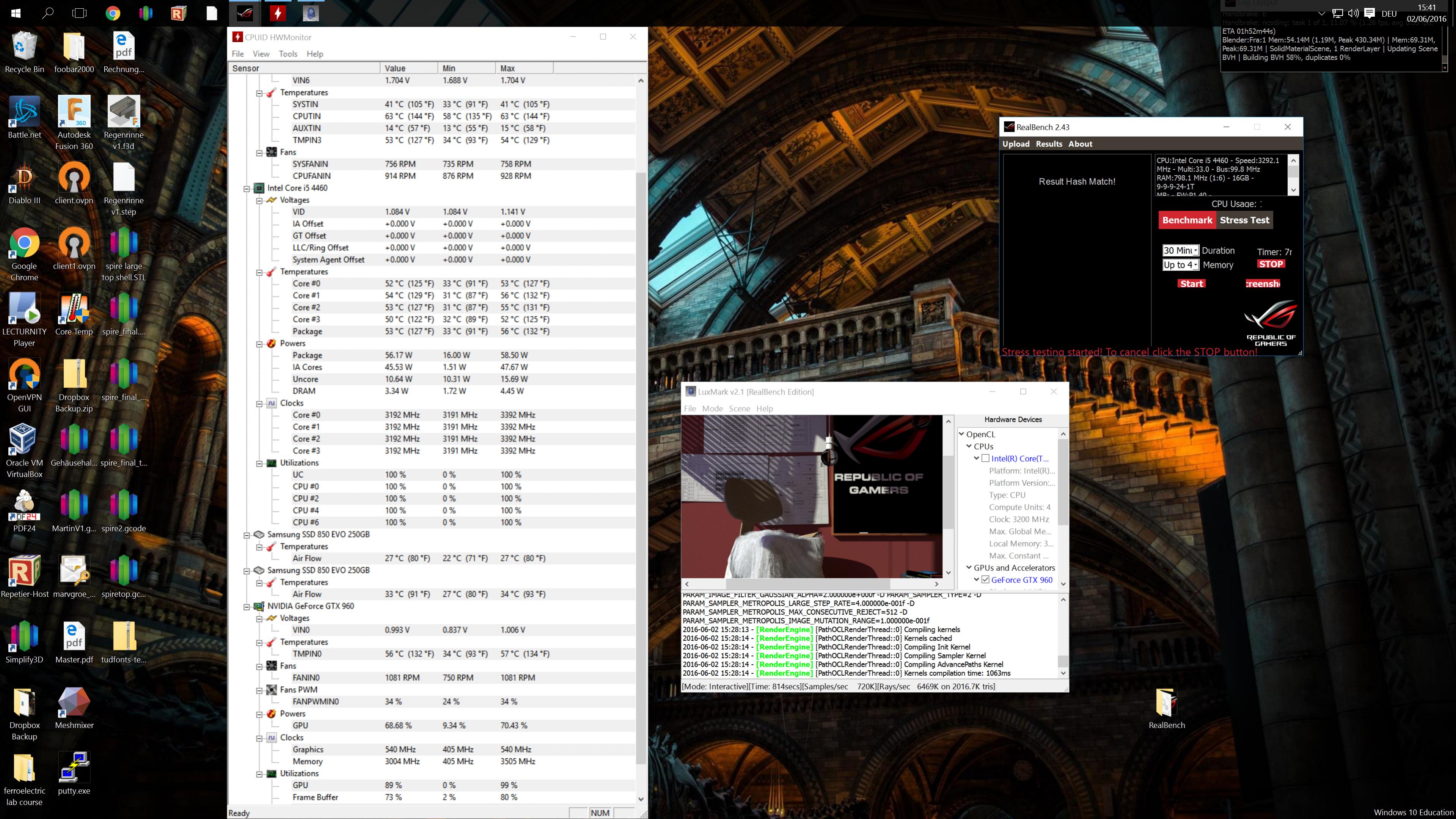Screen dimensions: 1456x819
Task: Collapse the Intel Core i5 4460 tree node
Action: [247, 188]
